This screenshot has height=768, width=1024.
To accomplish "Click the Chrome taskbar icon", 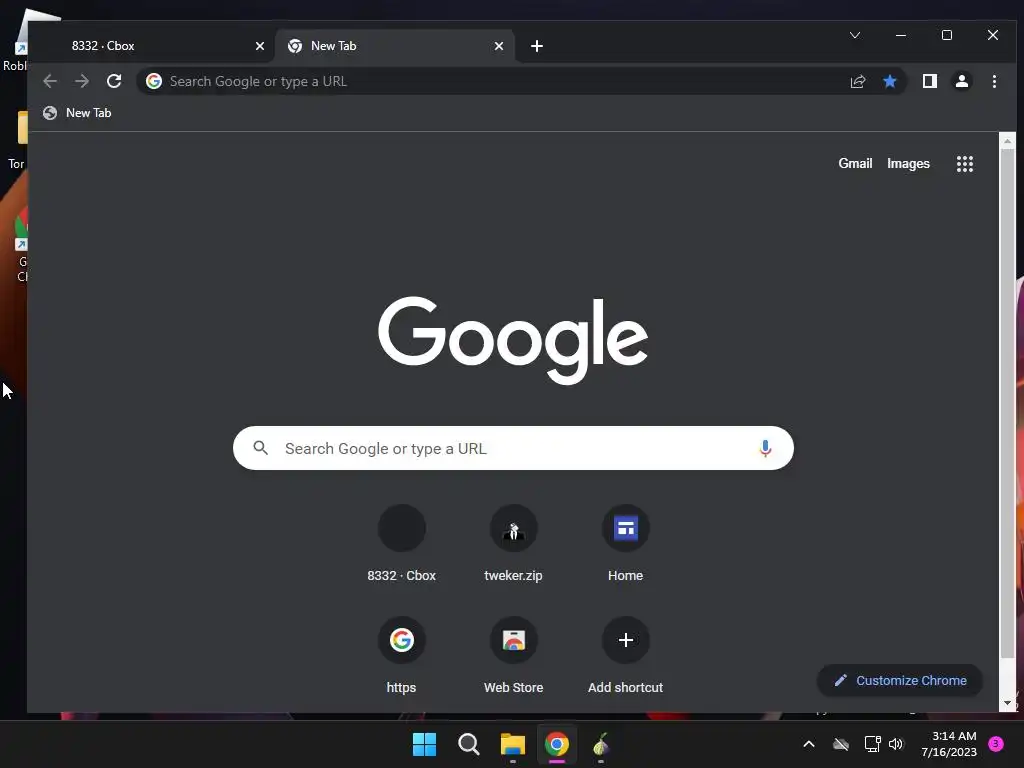I will click(556, 744).
